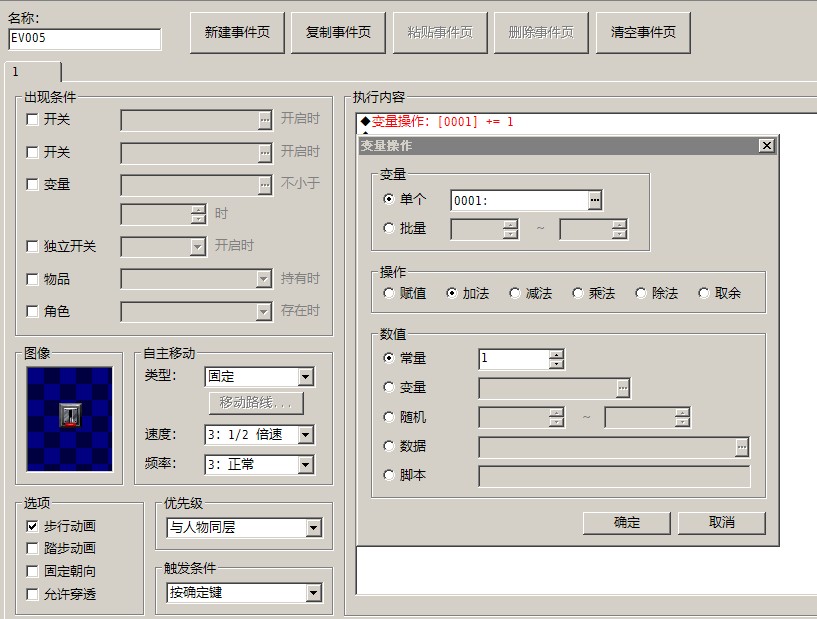
Task: Open the 触发条件 dropdown 按确定键
Action: [x=313, y=592]
